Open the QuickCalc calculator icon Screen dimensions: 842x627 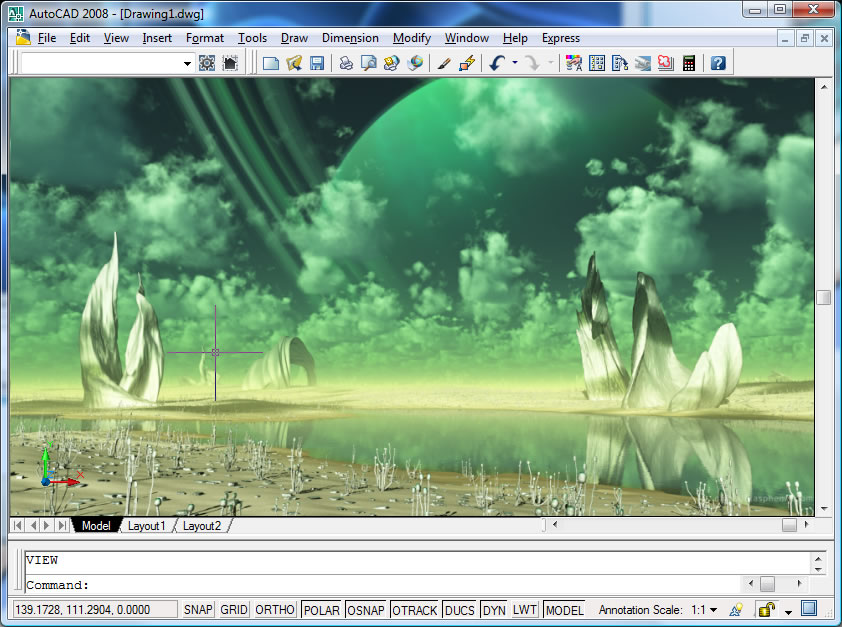pos(689,63)
